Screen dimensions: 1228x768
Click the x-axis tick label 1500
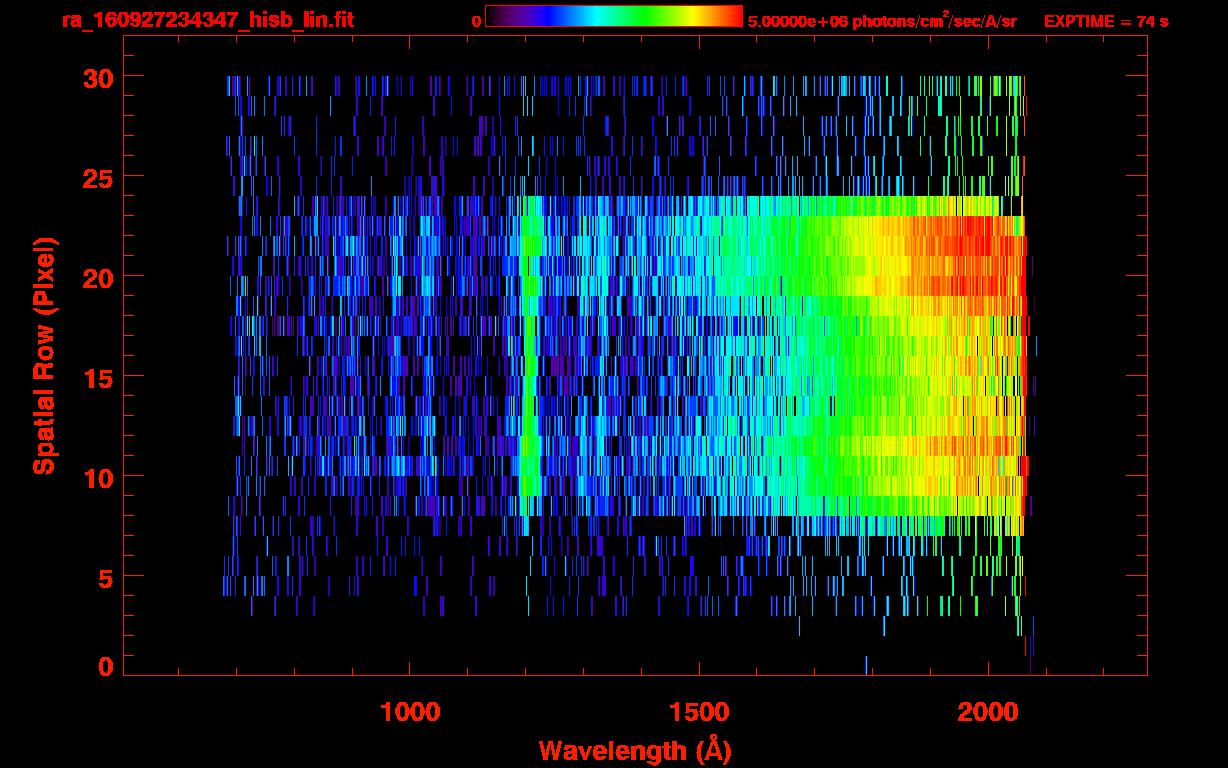(699, 712)
